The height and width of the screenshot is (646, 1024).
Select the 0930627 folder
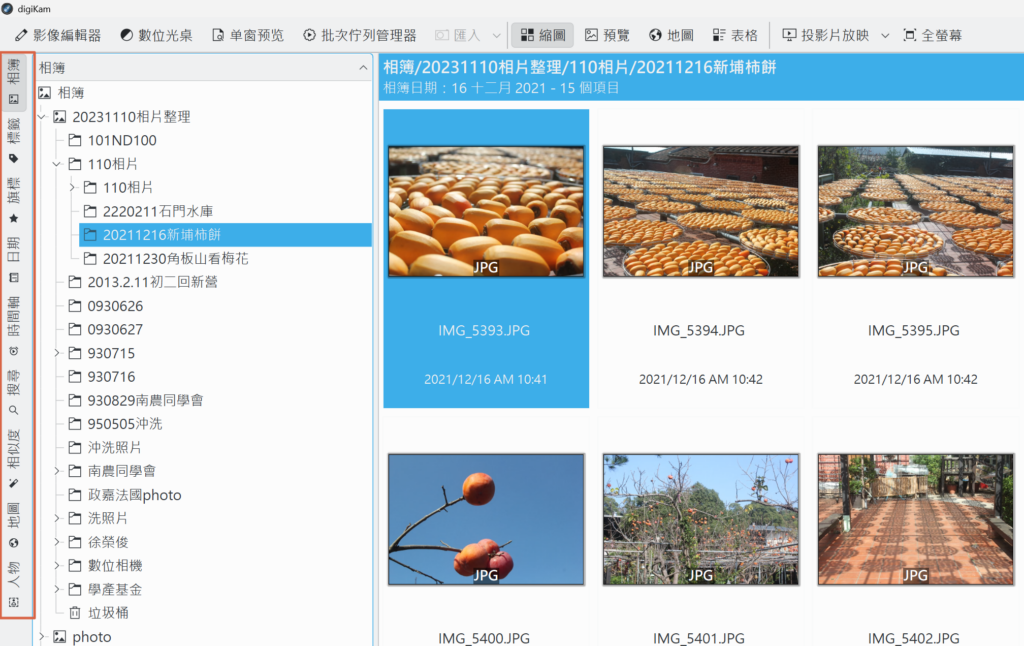pos(105,330)
